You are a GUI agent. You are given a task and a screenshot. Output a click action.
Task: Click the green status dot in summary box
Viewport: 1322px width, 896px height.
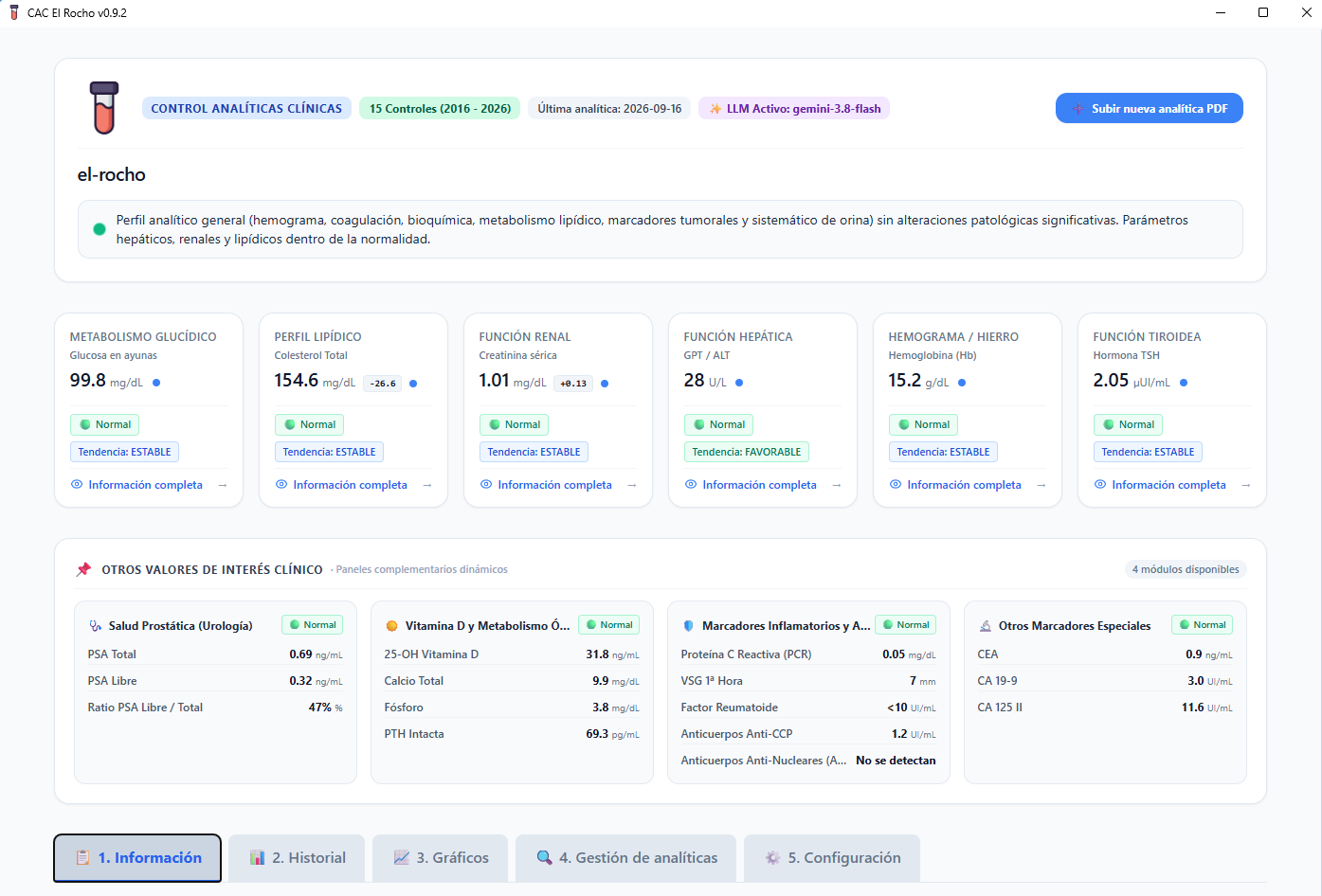pos(99,229)
